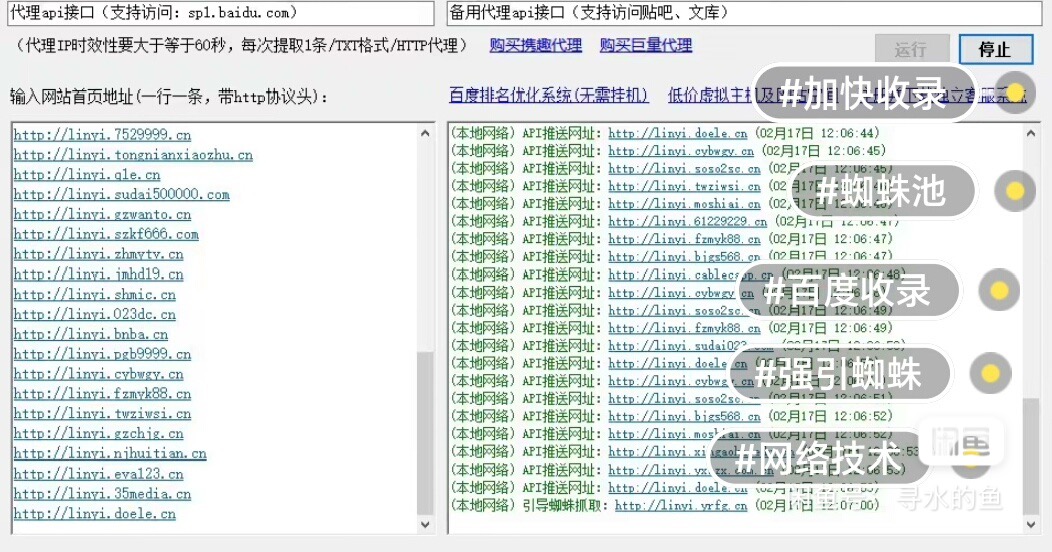This screenshot has width=1052, height=552.
Task: Click the yellow dot beside #蜘蛛池
Action: 1015,191
